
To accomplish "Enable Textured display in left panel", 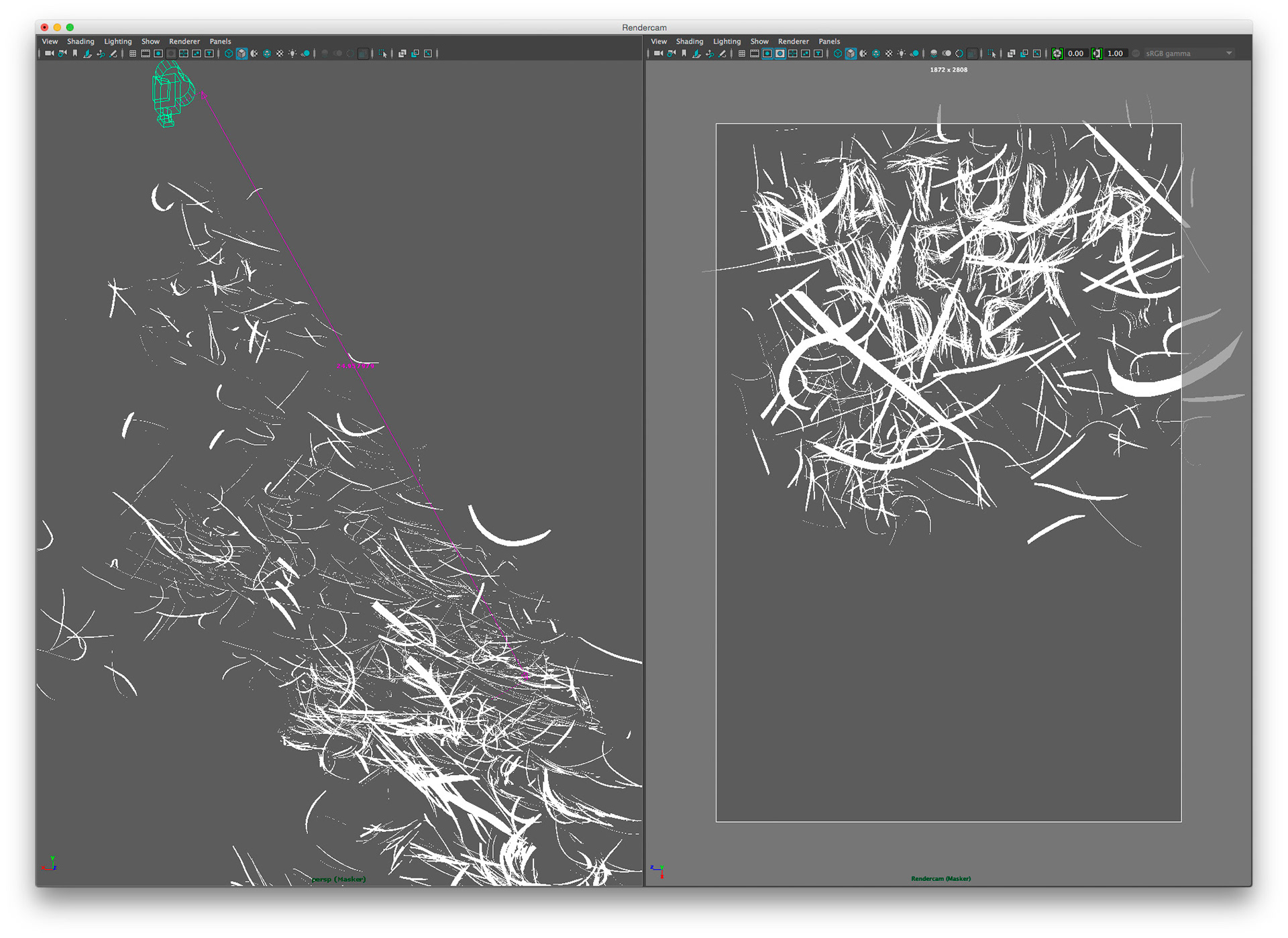I will tap(280, 54).
